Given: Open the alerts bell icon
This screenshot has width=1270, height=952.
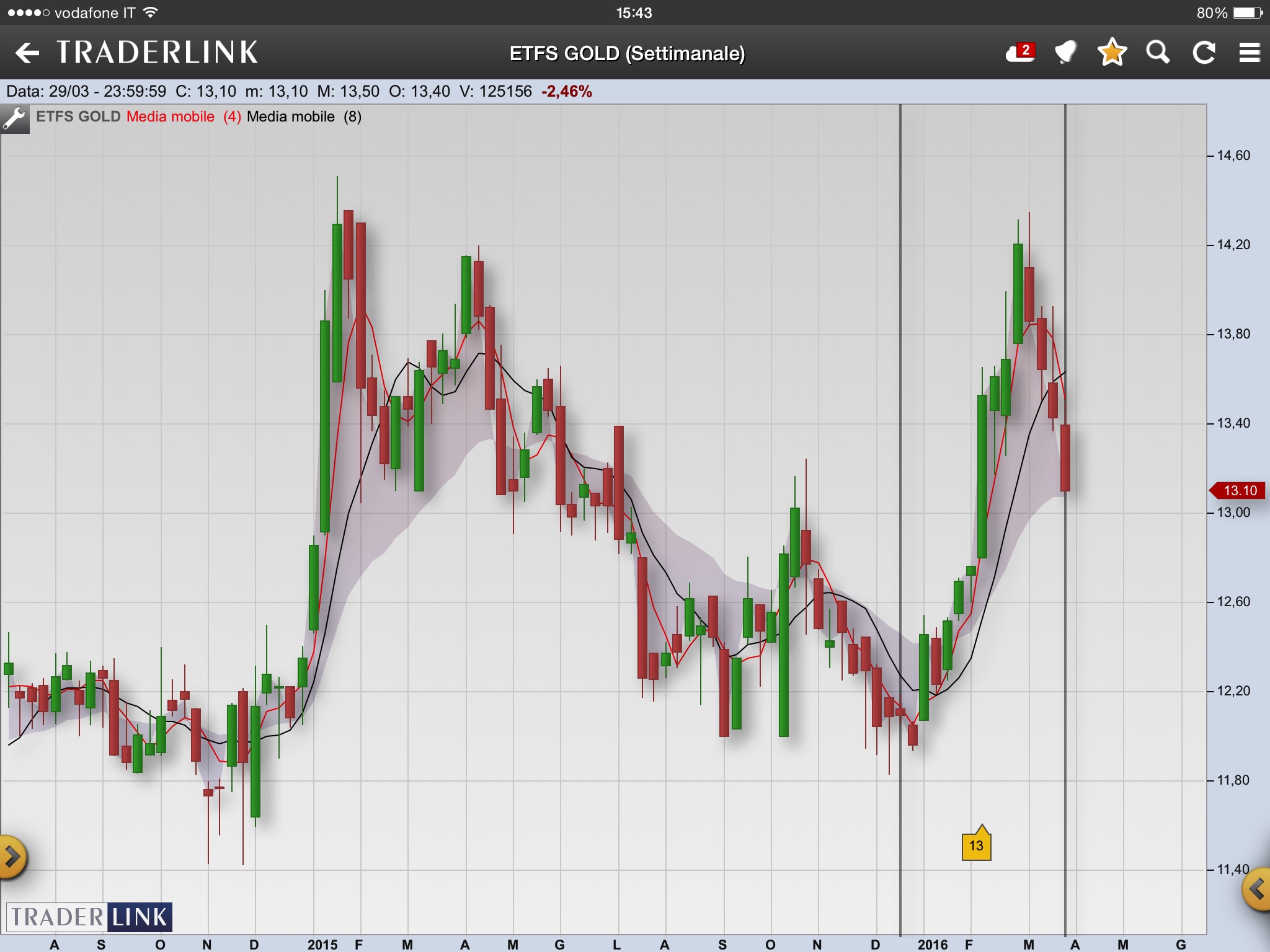Looking at the screenshot, I should pyautogui.click(x=1066, y=53).
